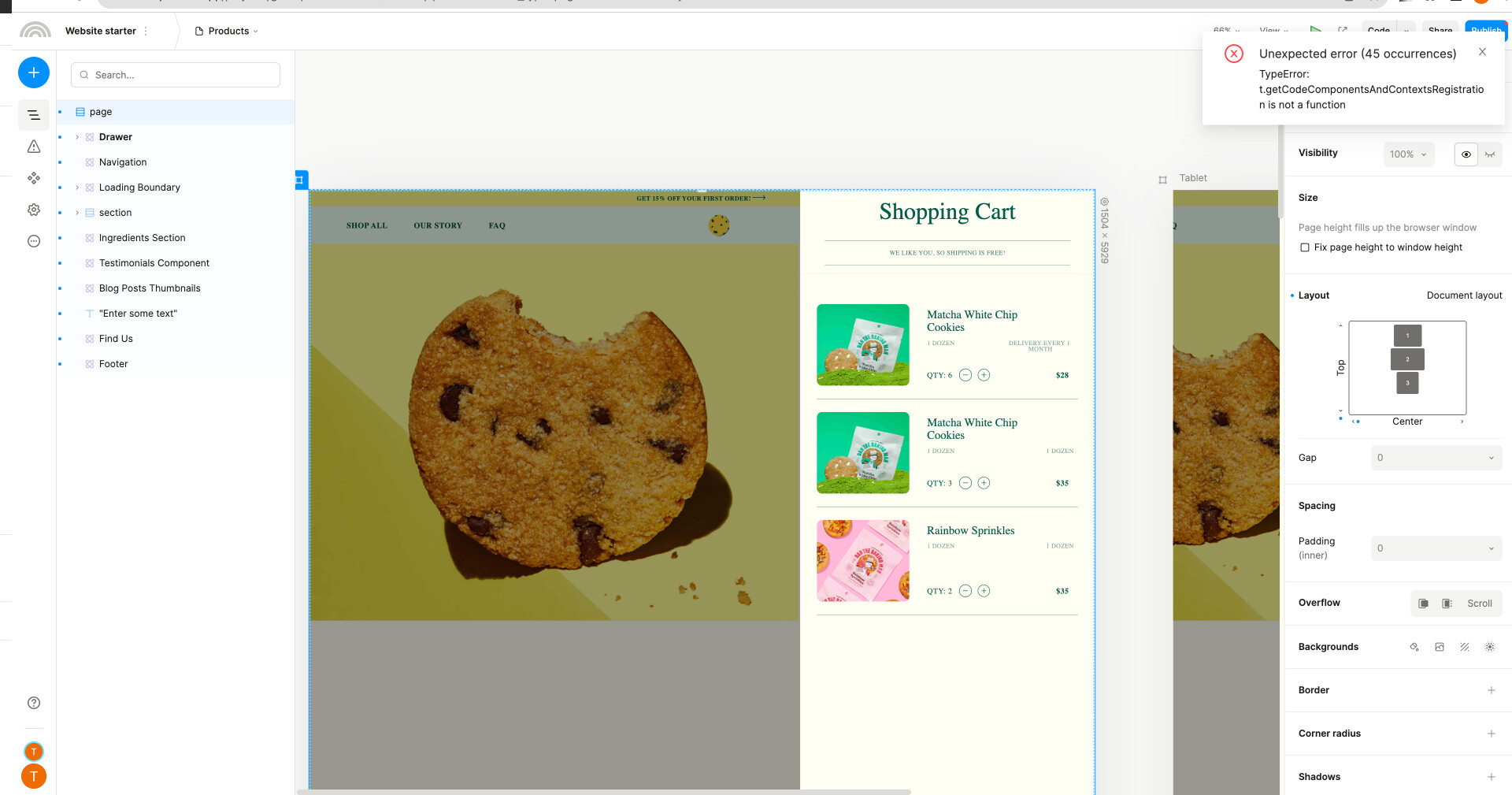Enable Fix page height to window height
Viewport: 1512px width, 795px height.
[1305, 247]
